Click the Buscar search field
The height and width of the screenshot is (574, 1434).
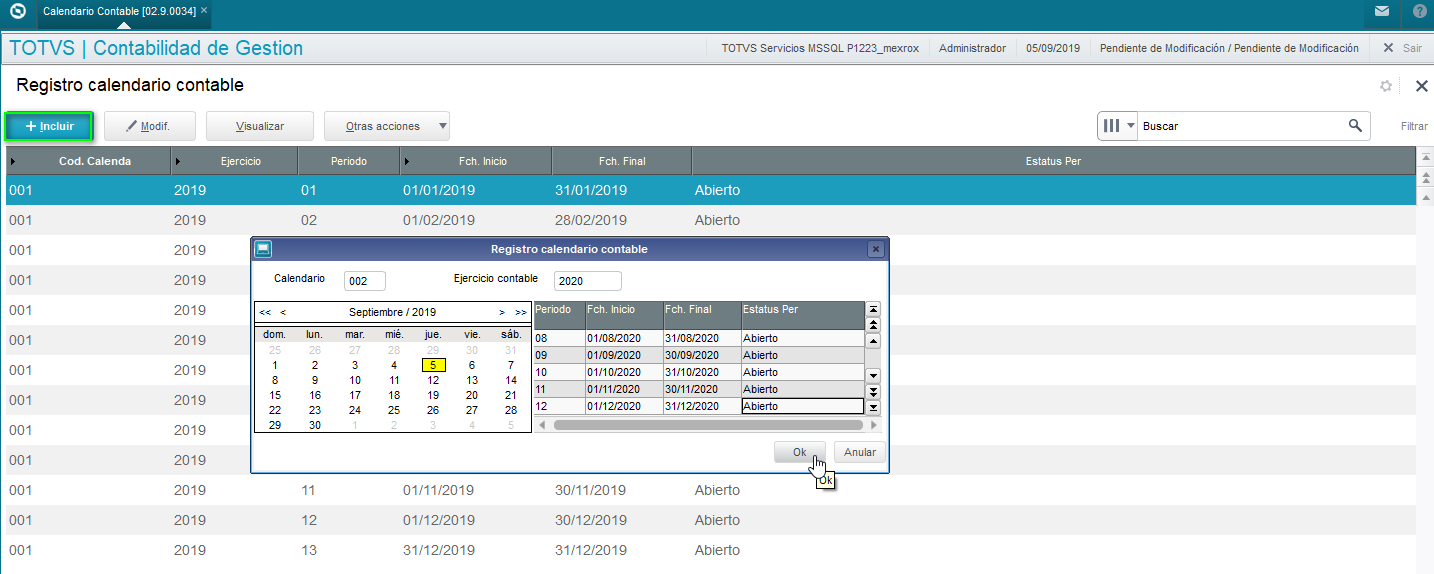point(1240,126)
